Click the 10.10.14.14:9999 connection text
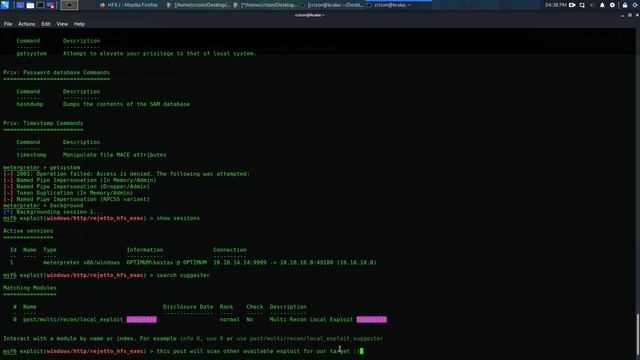 [240, 262]
